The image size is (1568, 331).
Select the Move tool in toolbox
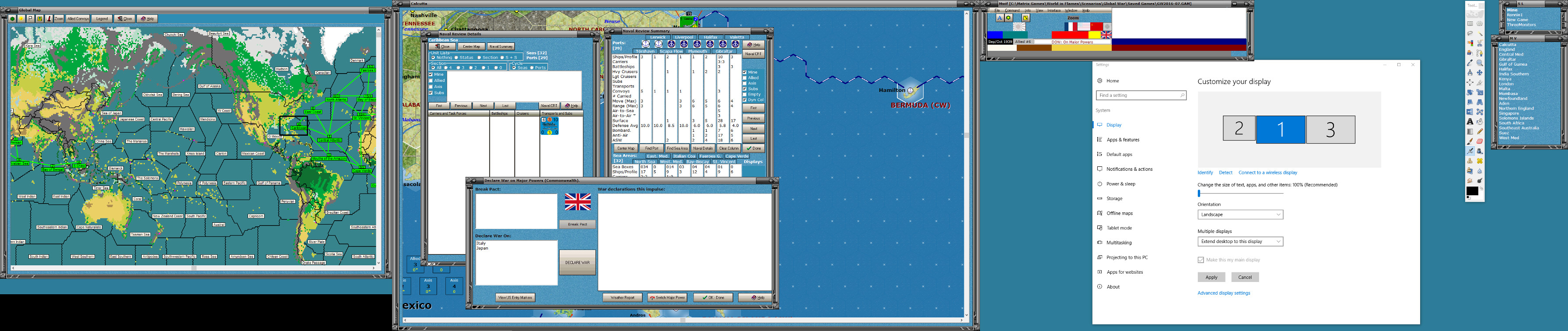point(1480,73)
